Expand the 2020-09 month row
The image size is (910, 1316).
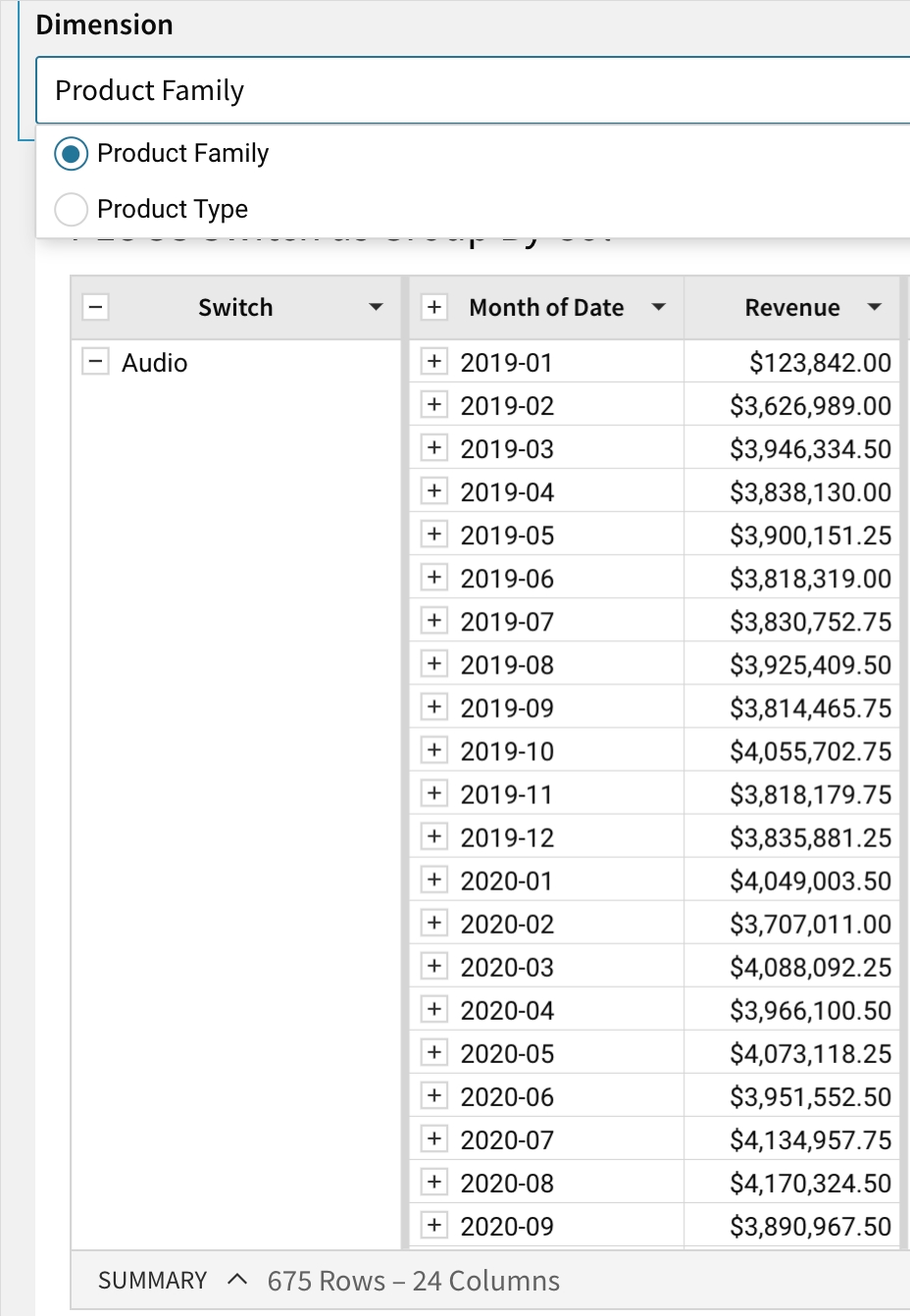tap(433, 1225)
